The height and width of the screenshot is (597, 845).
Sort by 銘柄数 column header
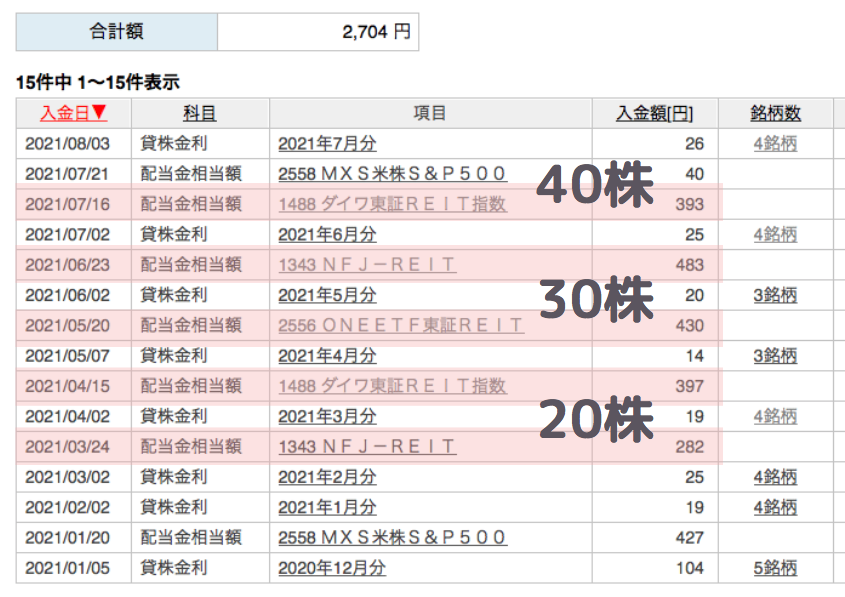tap(775, 113)
